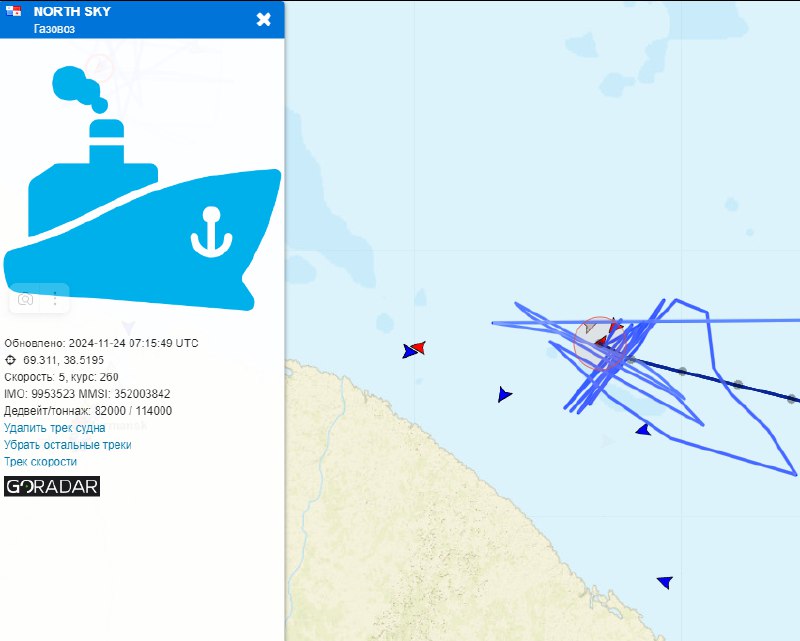Click 'Убрать остальные треки' link
Image resolution: width=800 pixels, height=641 pixels.
68,445
